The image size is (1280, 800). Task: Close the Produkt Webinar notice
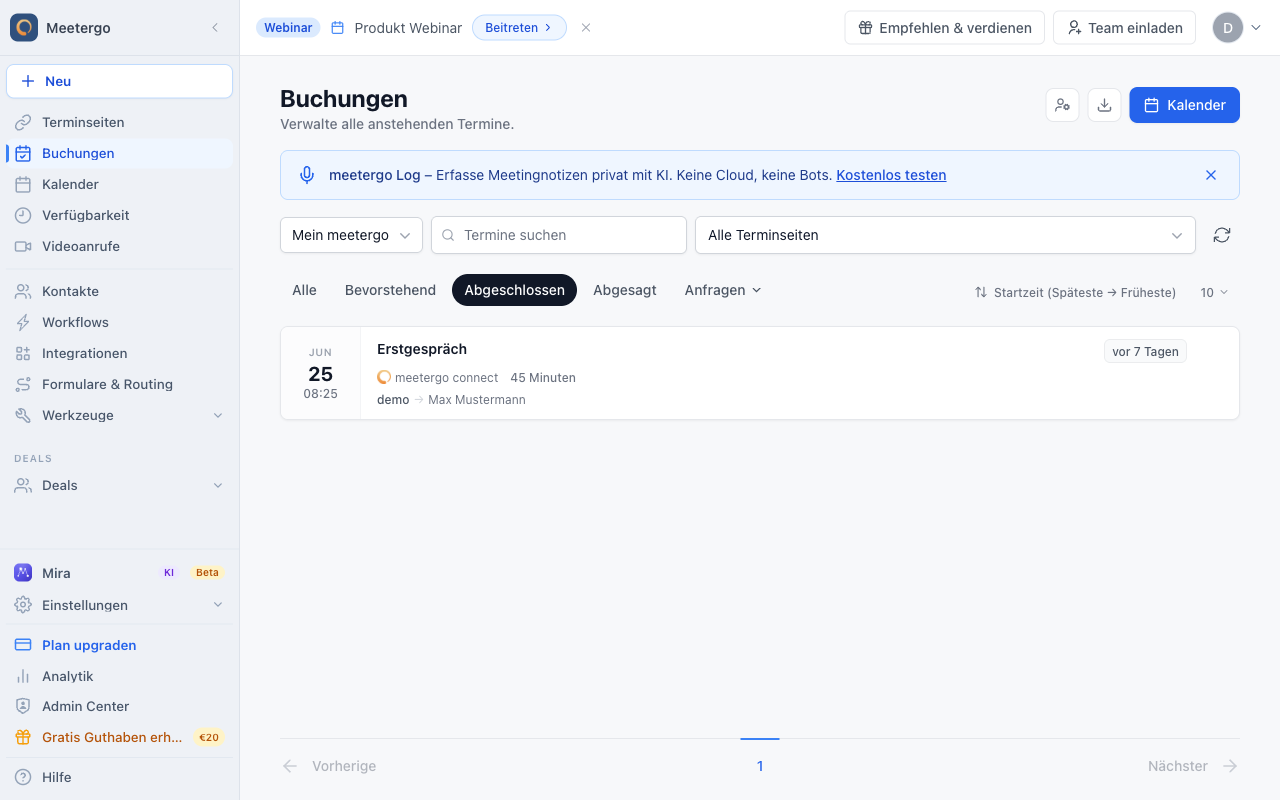[x=586, y=28]
